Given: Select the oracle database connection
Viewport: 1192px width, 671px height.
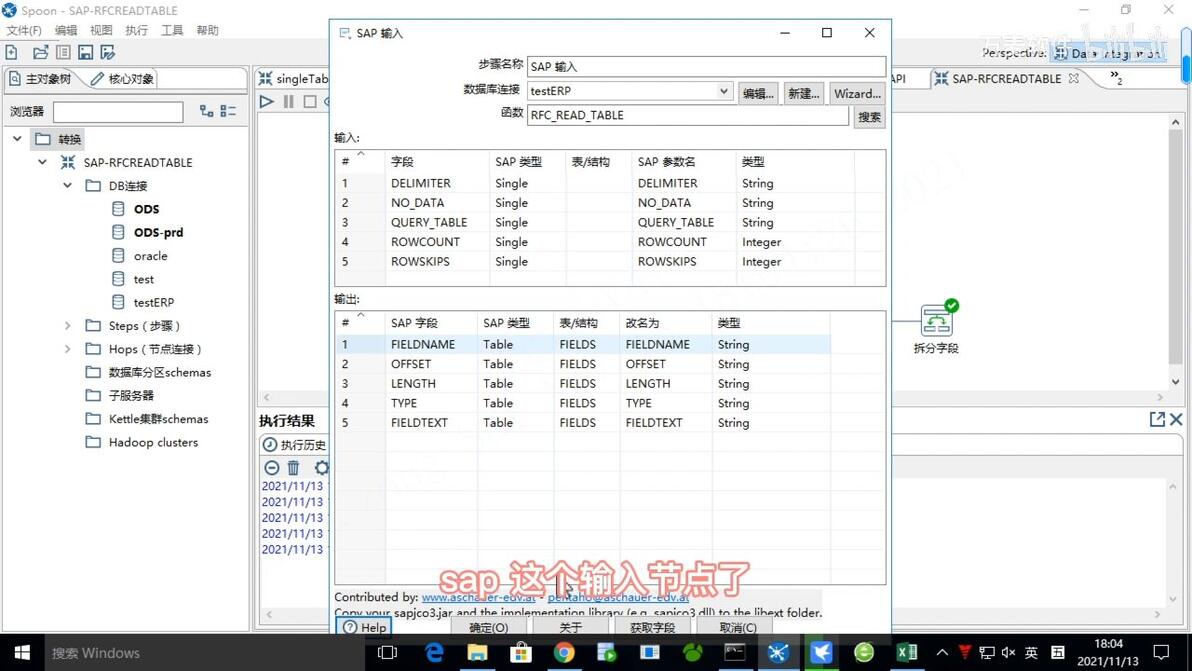Looking at the screenshot, I should coord(150,256).
